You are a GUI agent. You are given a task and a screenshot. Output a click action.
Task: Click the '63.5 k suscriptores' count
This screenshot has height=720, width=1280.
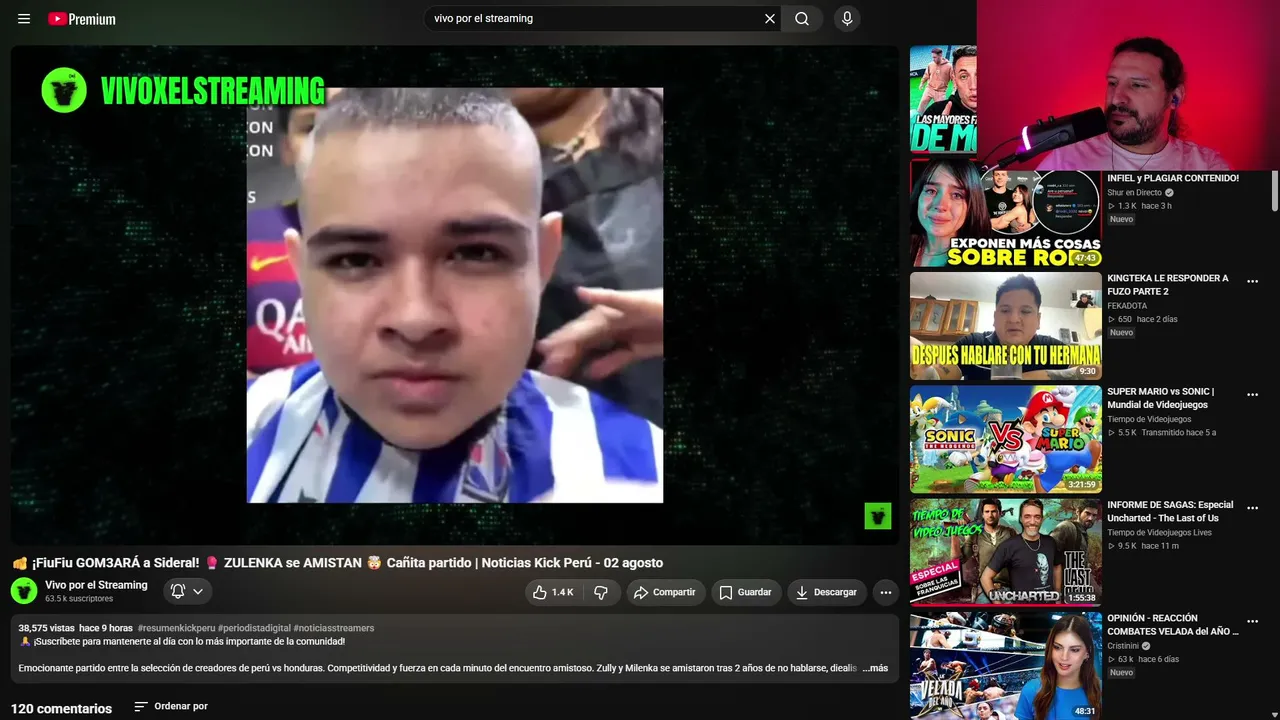[79, 599]
